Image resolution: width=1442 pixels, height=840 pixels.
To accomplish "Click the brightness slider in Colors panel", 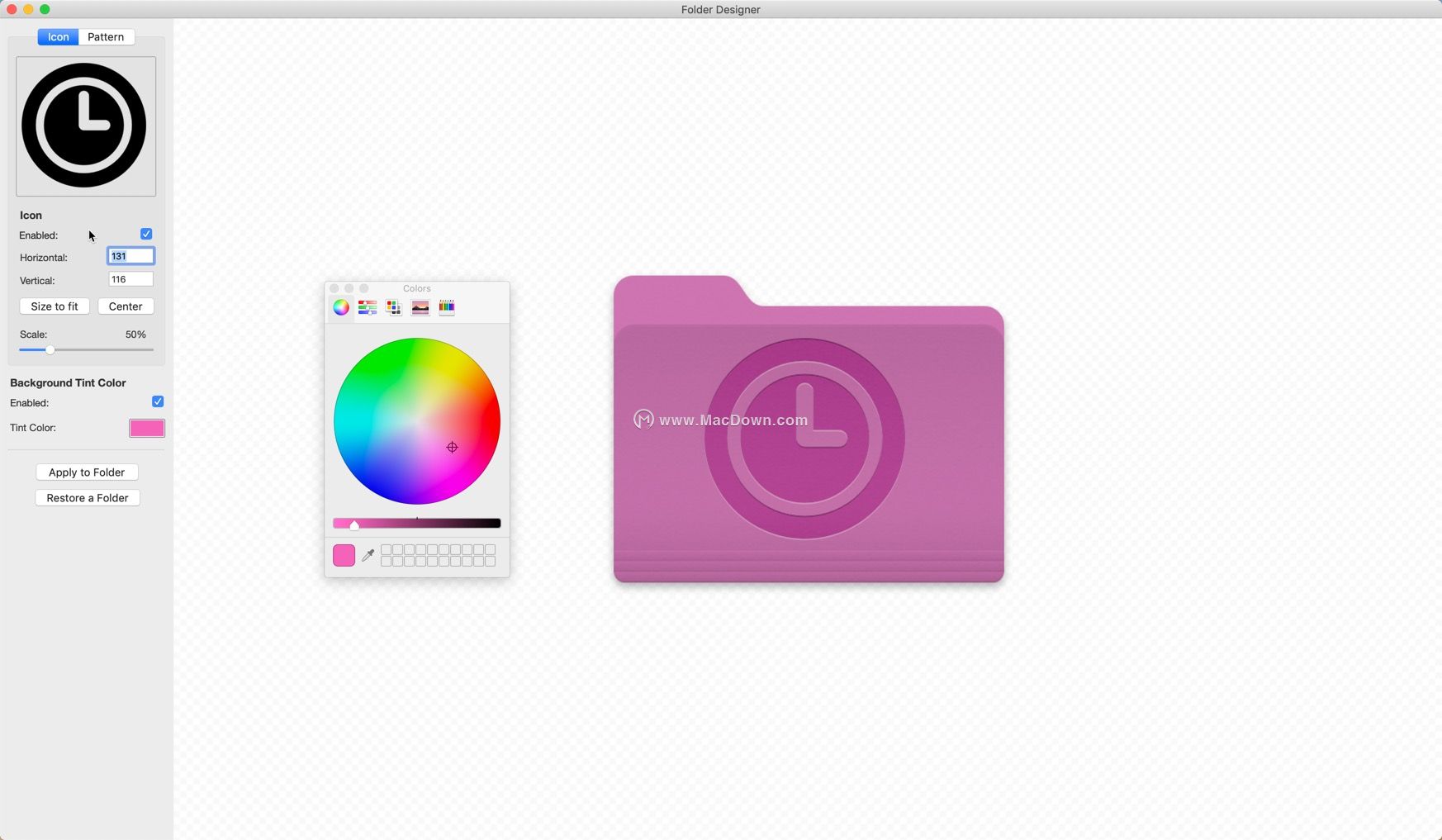I will pos(417,524).
